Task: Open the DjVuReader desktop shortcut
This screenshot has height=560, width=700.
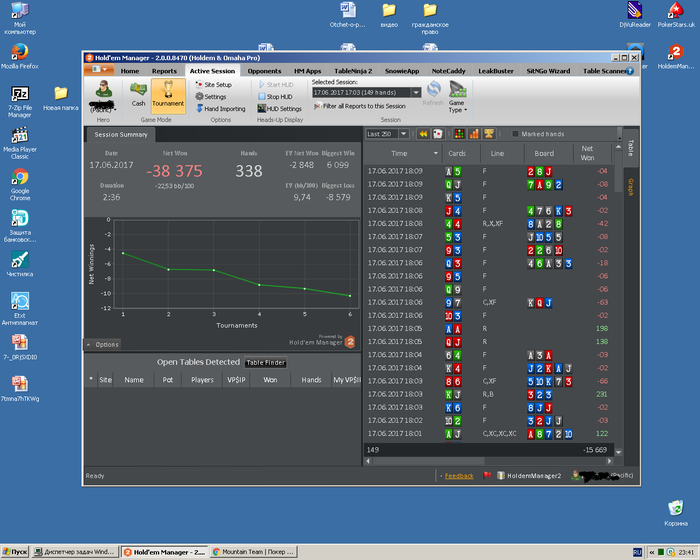Action: click(x=635, y=15)
